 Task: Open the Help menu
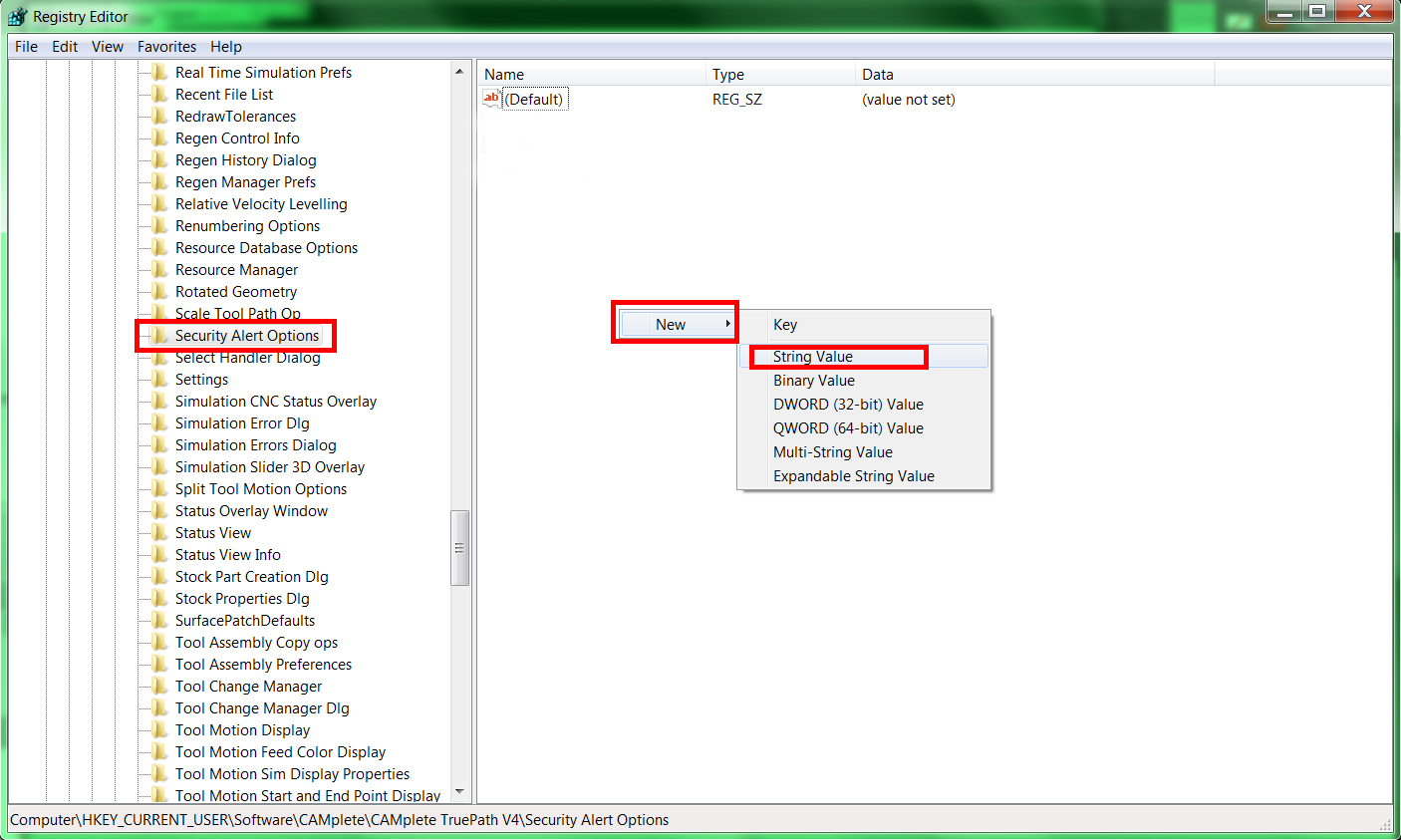click(226, 47)
